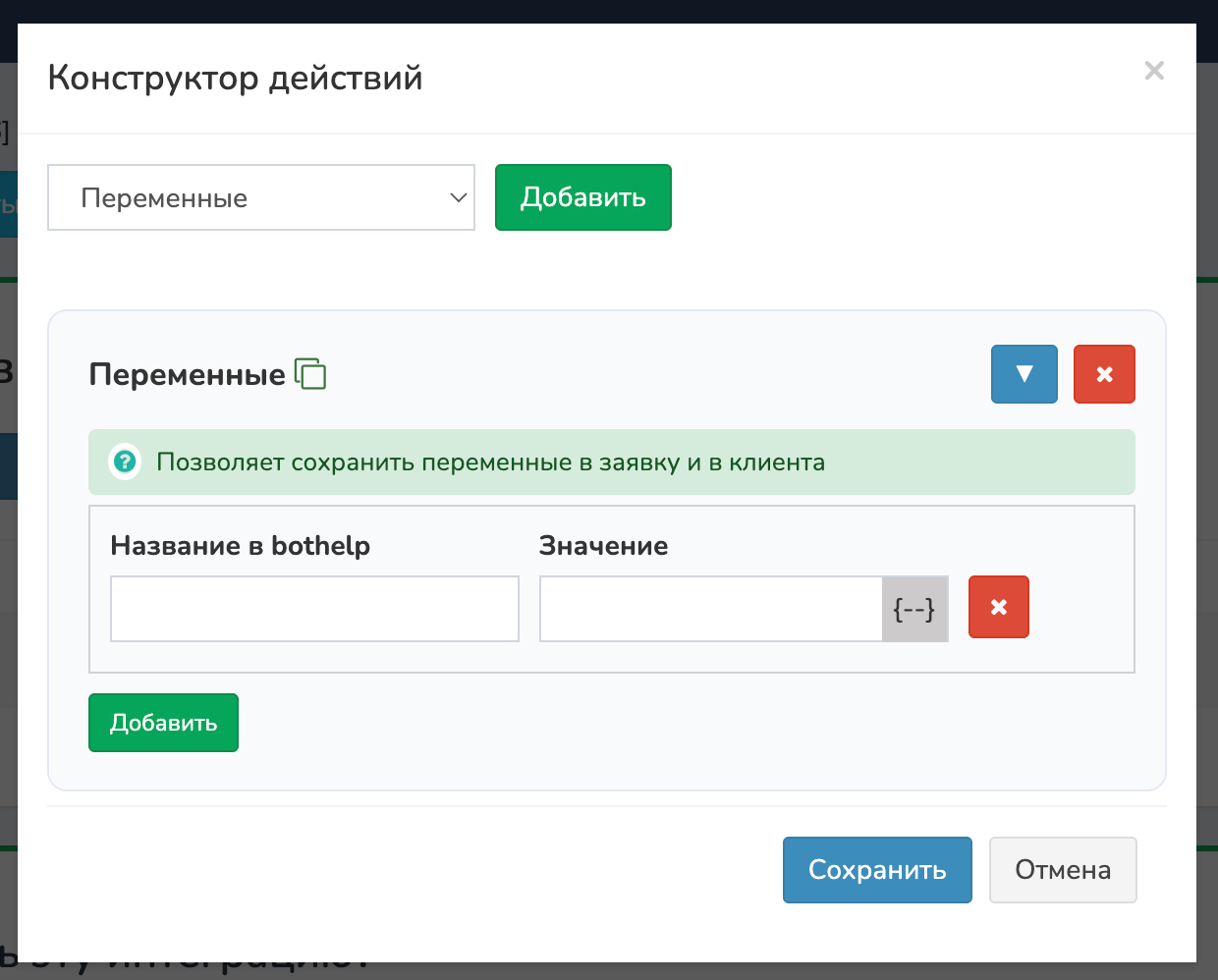Click the question mark help icon
This screenshot has height=980, width=1218.
pyautogui.click(x=125, y=462)
